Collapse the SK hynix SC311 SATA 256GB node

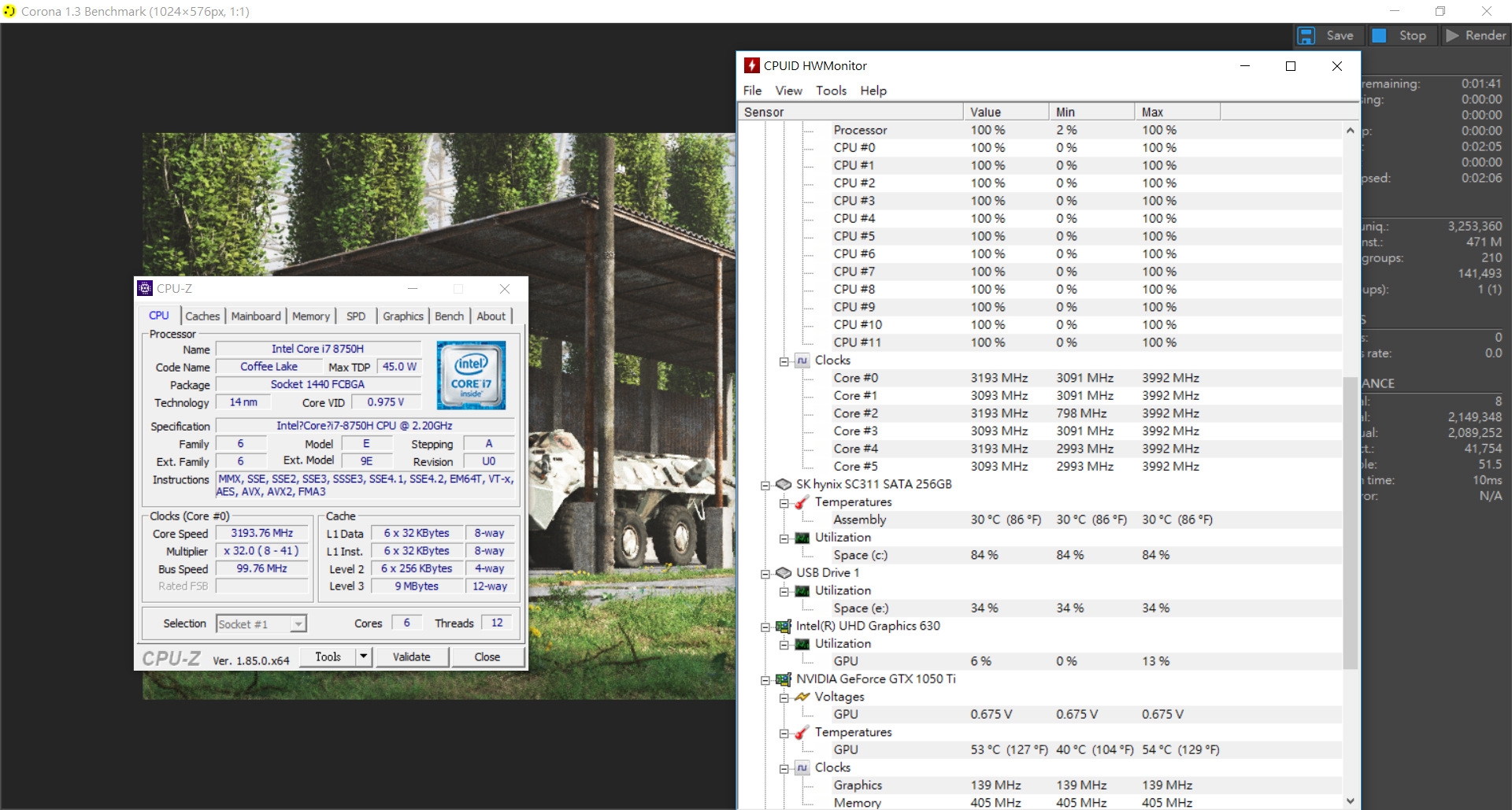765,486
